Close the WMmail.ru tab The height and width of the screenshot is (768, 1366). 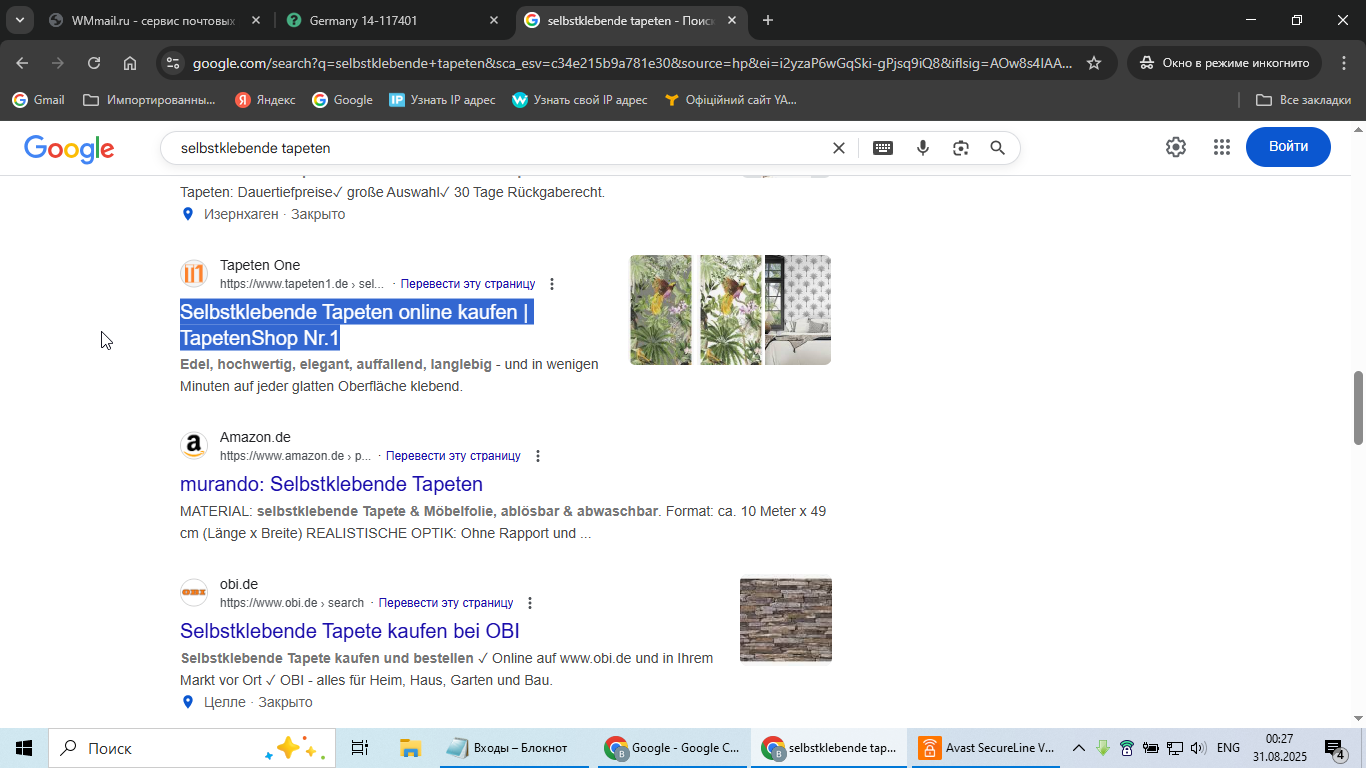pos(256,20)
